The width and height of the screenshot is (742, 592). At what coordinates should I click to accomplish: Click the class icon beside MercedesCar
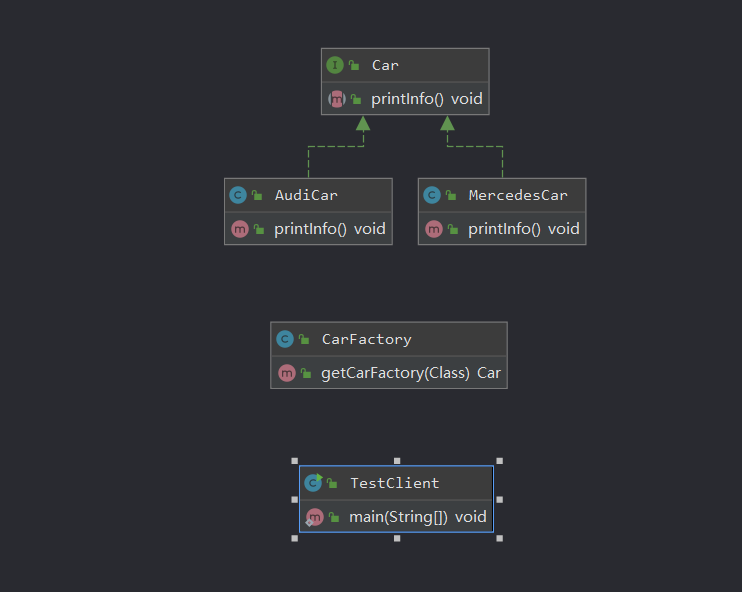[x=432, y=195]
